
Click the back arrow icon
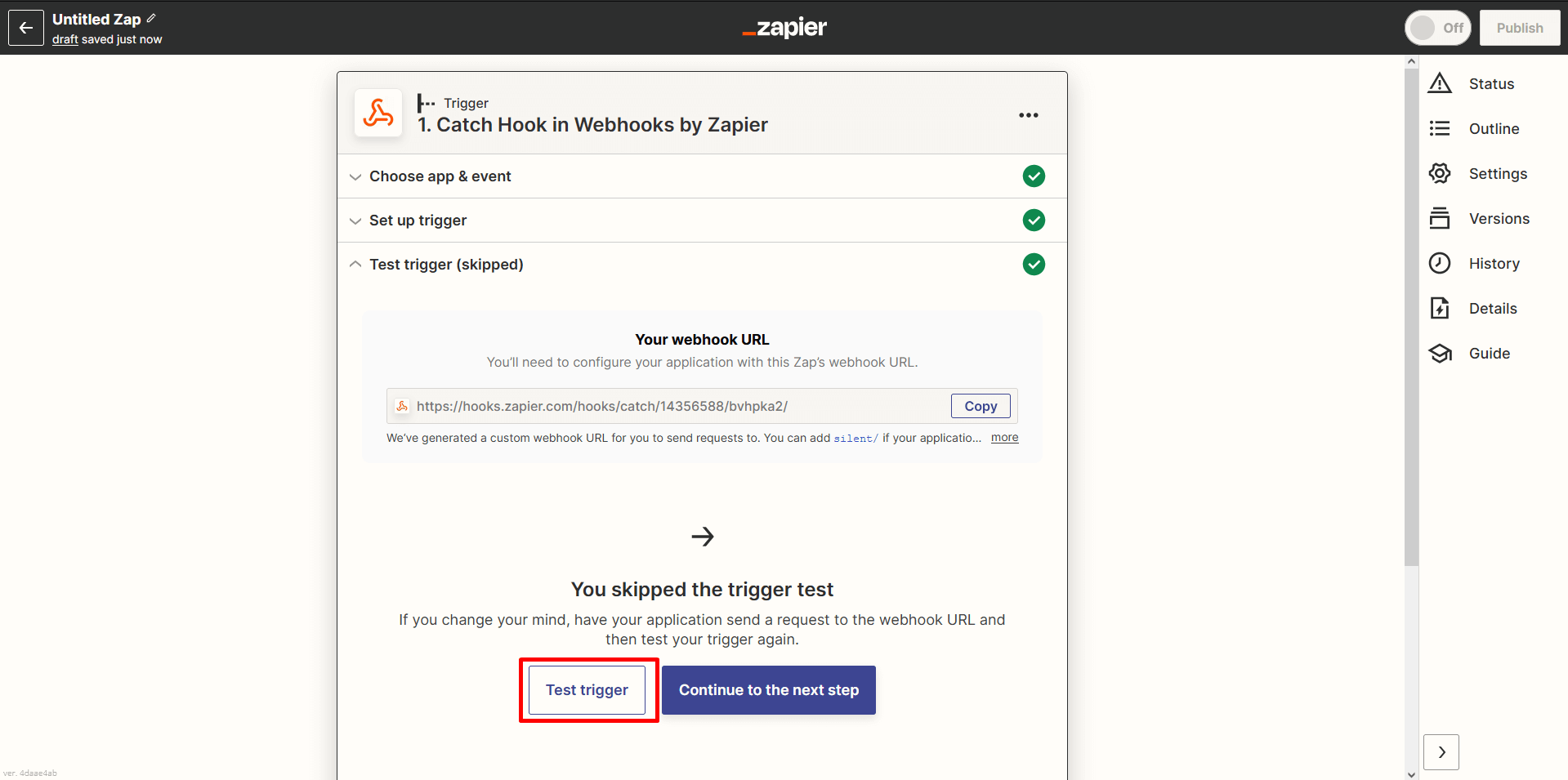[x=26, y=28]
